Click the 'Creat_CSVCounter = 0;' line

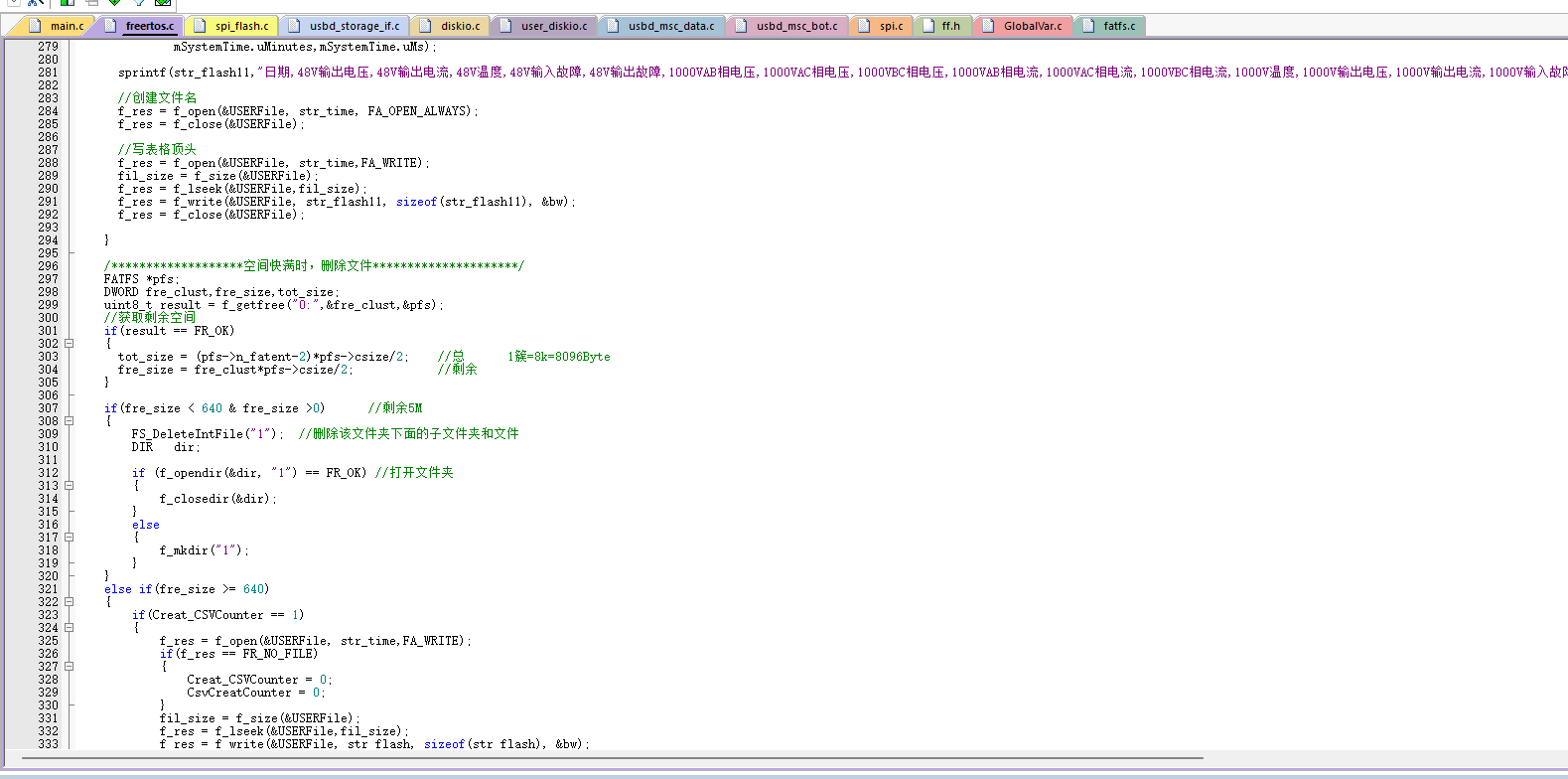pos(259,680)
